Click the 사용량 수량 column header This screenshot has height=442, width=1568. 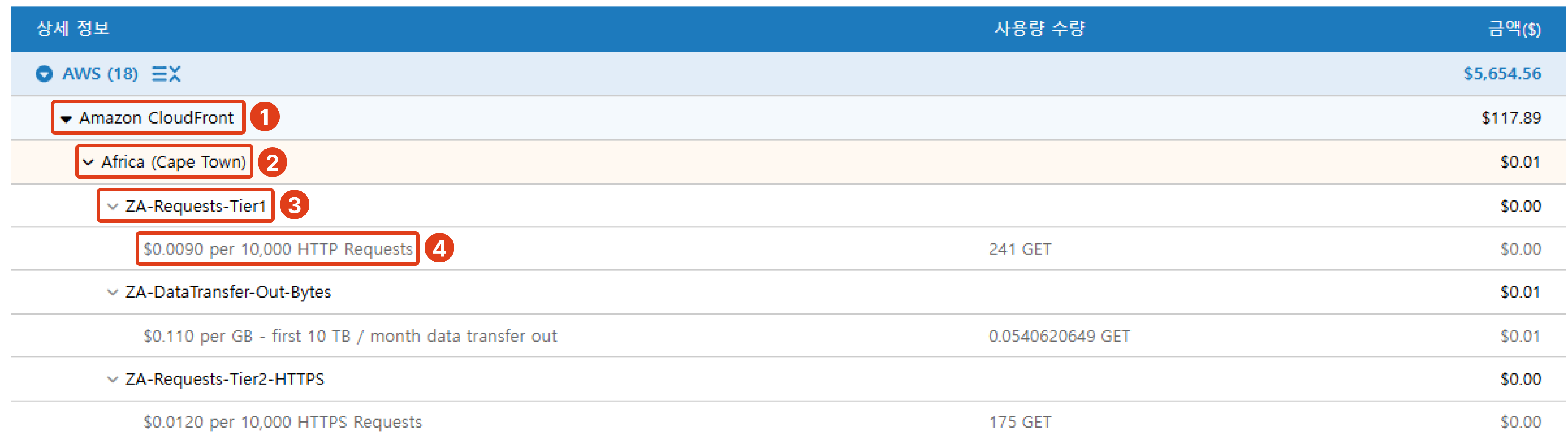coord(1039,28)
